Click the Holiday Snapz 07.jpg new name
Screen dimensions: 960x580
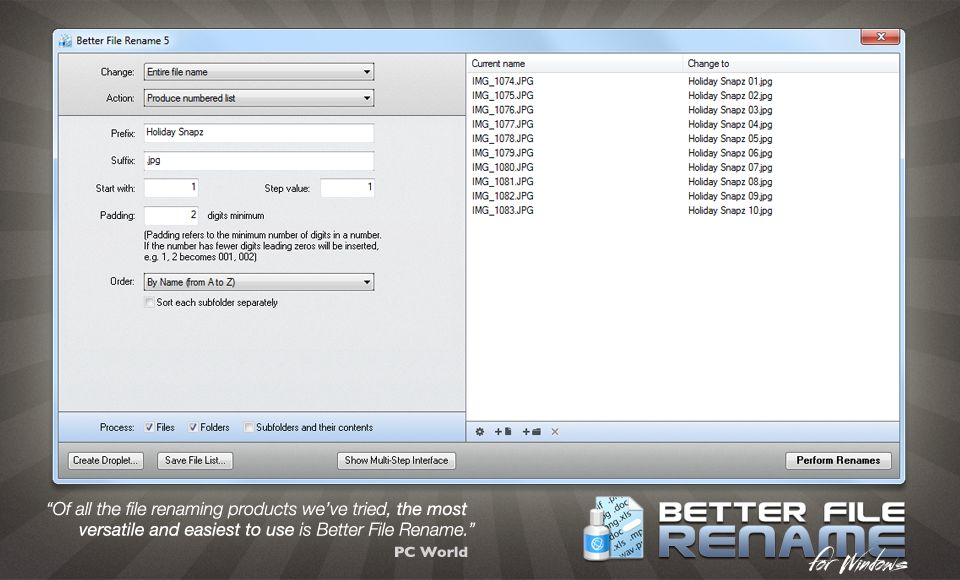point(730,167)
